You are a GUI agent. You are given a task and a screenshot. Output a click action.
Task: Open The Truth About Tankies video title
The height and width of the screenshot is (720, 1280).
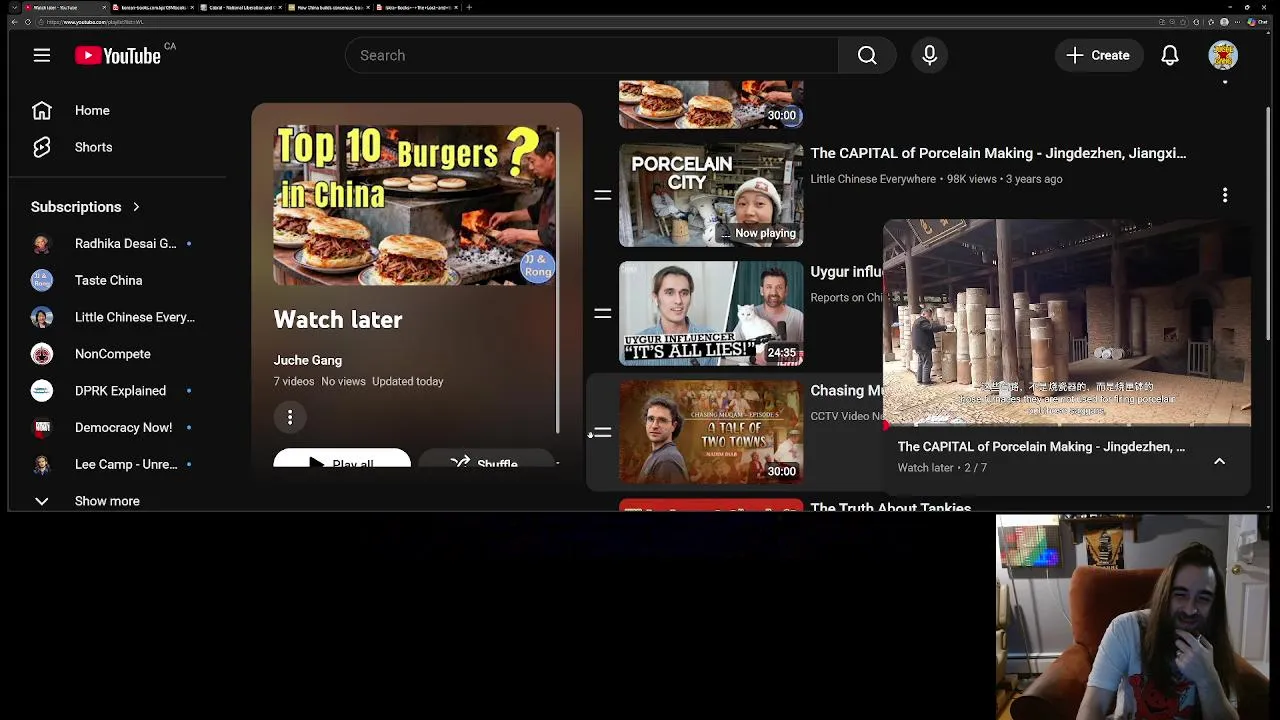[x=891, y=507]
